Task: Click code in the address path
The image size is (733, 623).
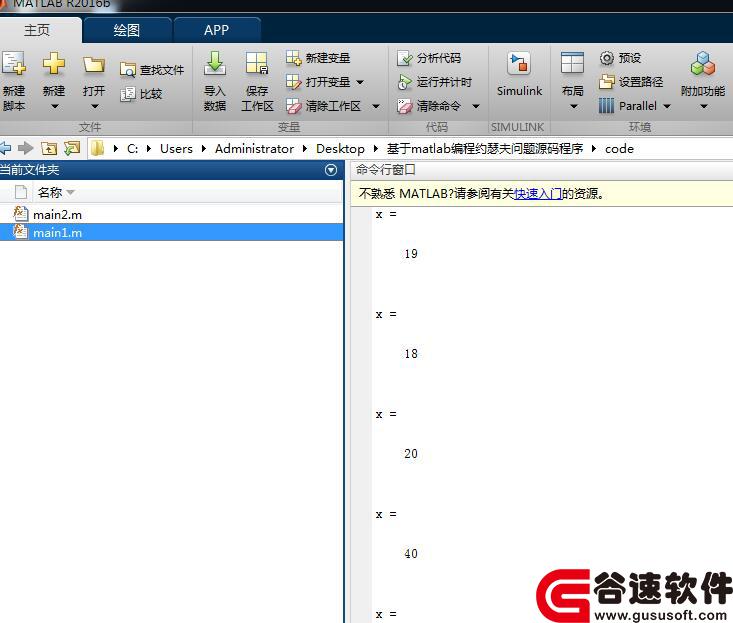Action: point(619,149)
